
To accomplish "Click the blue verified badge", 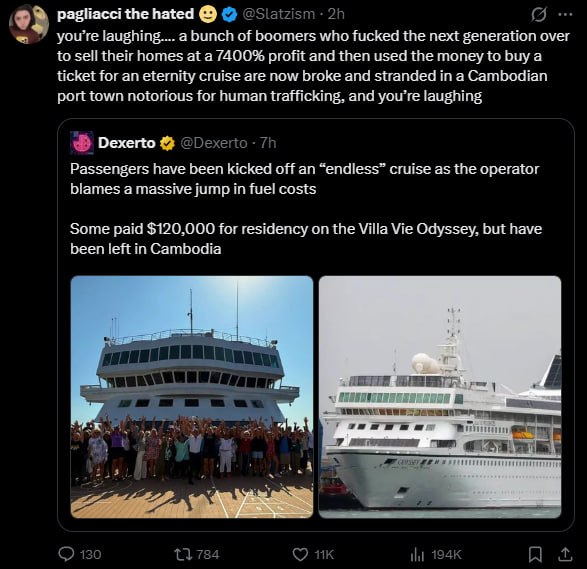I will [229, 15].
